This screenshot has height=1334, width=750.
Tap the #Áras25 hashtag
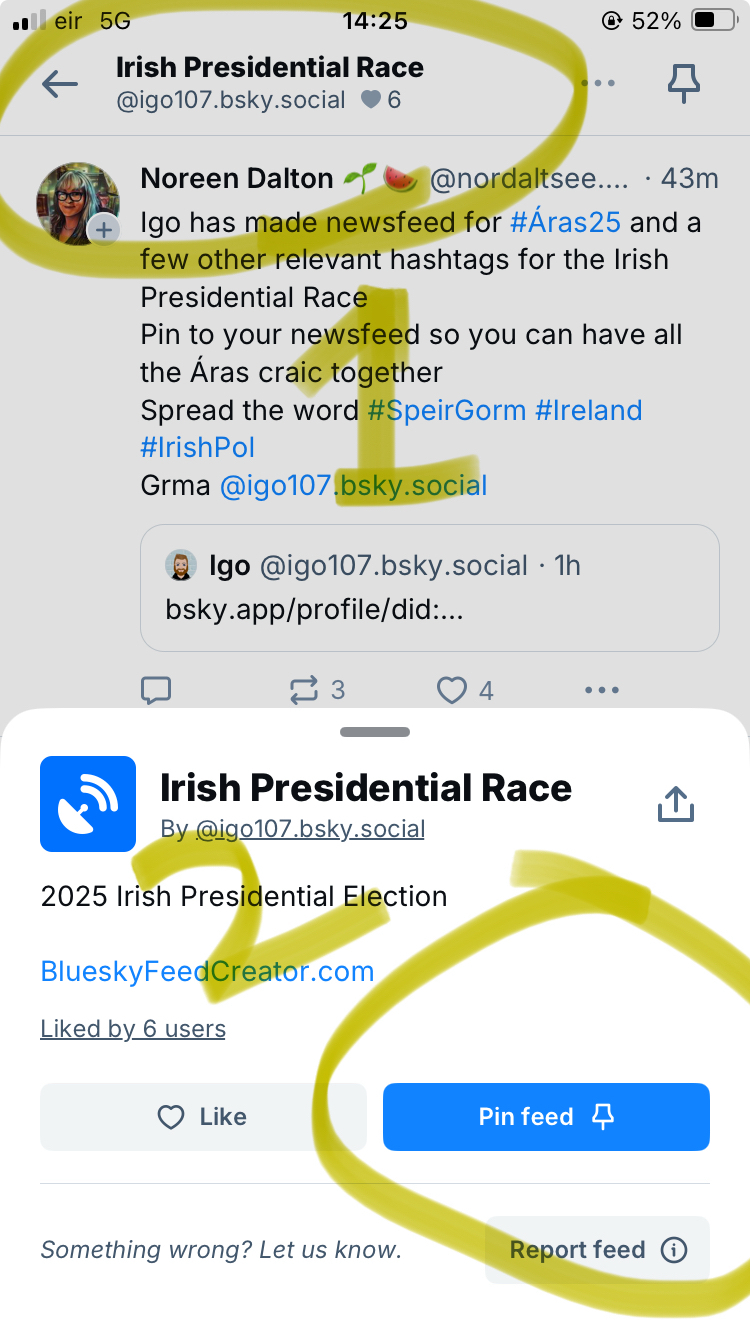pos(565,222)
